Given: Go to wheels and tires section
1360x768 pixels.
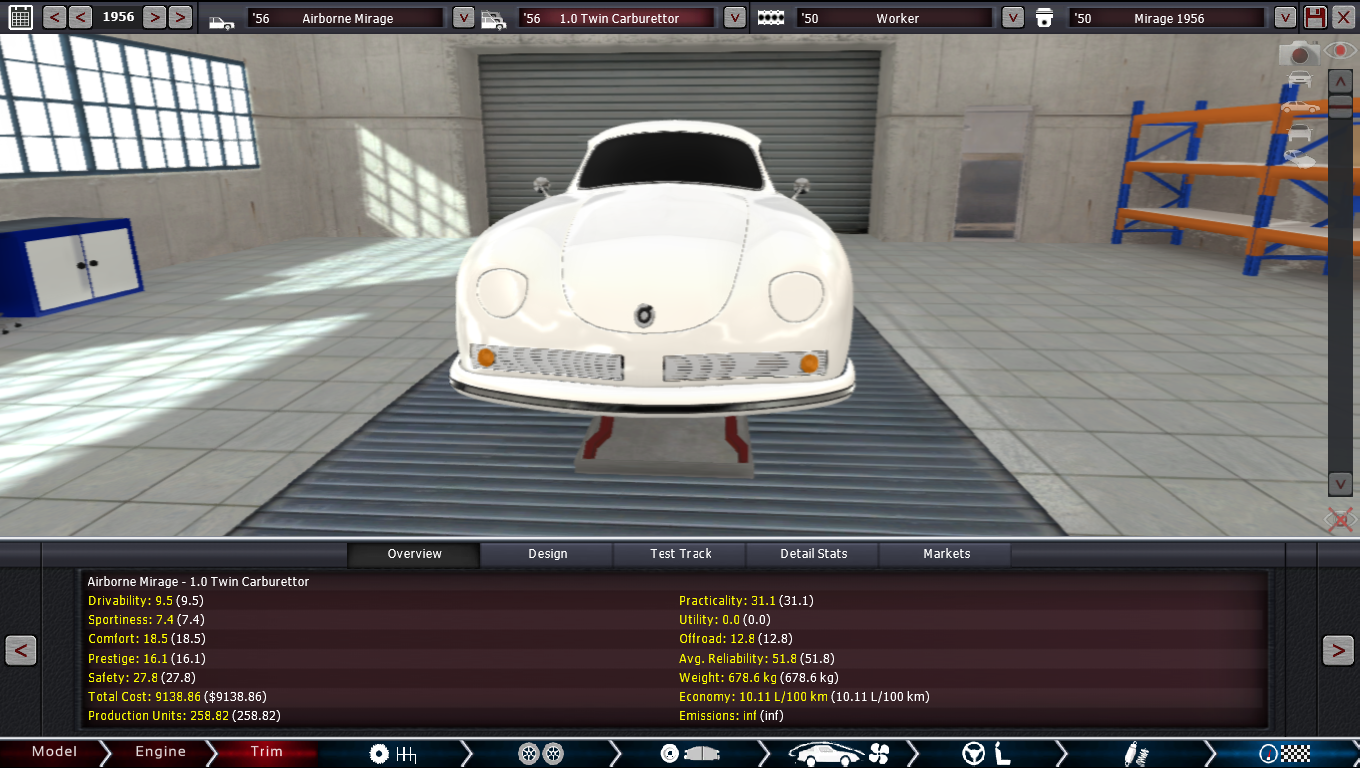Looking at the screenshot, I should (541, 753).
